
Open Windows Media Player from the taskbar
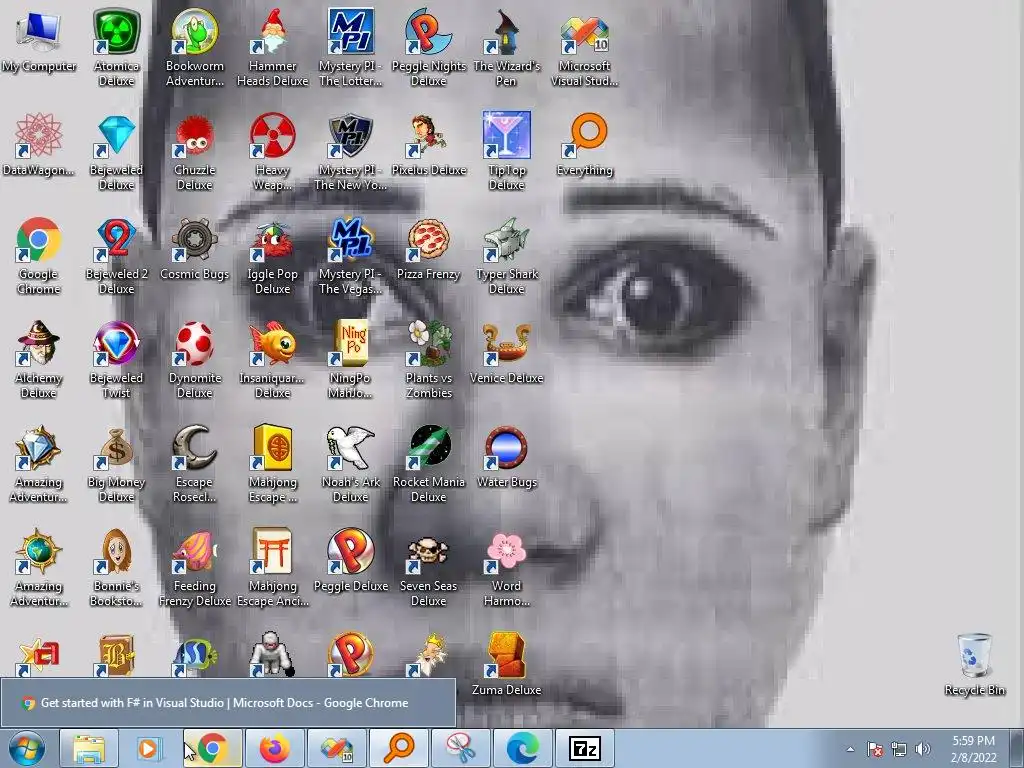click(148, 748)
